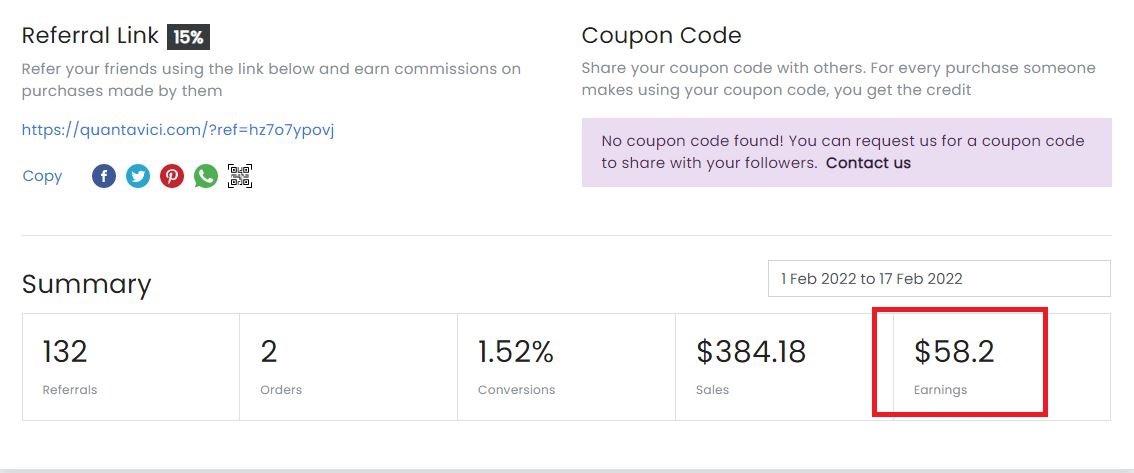This screenshot has width=1134, height=473.
Task: Click the Coupon Code heading
Action: (661, 35)
